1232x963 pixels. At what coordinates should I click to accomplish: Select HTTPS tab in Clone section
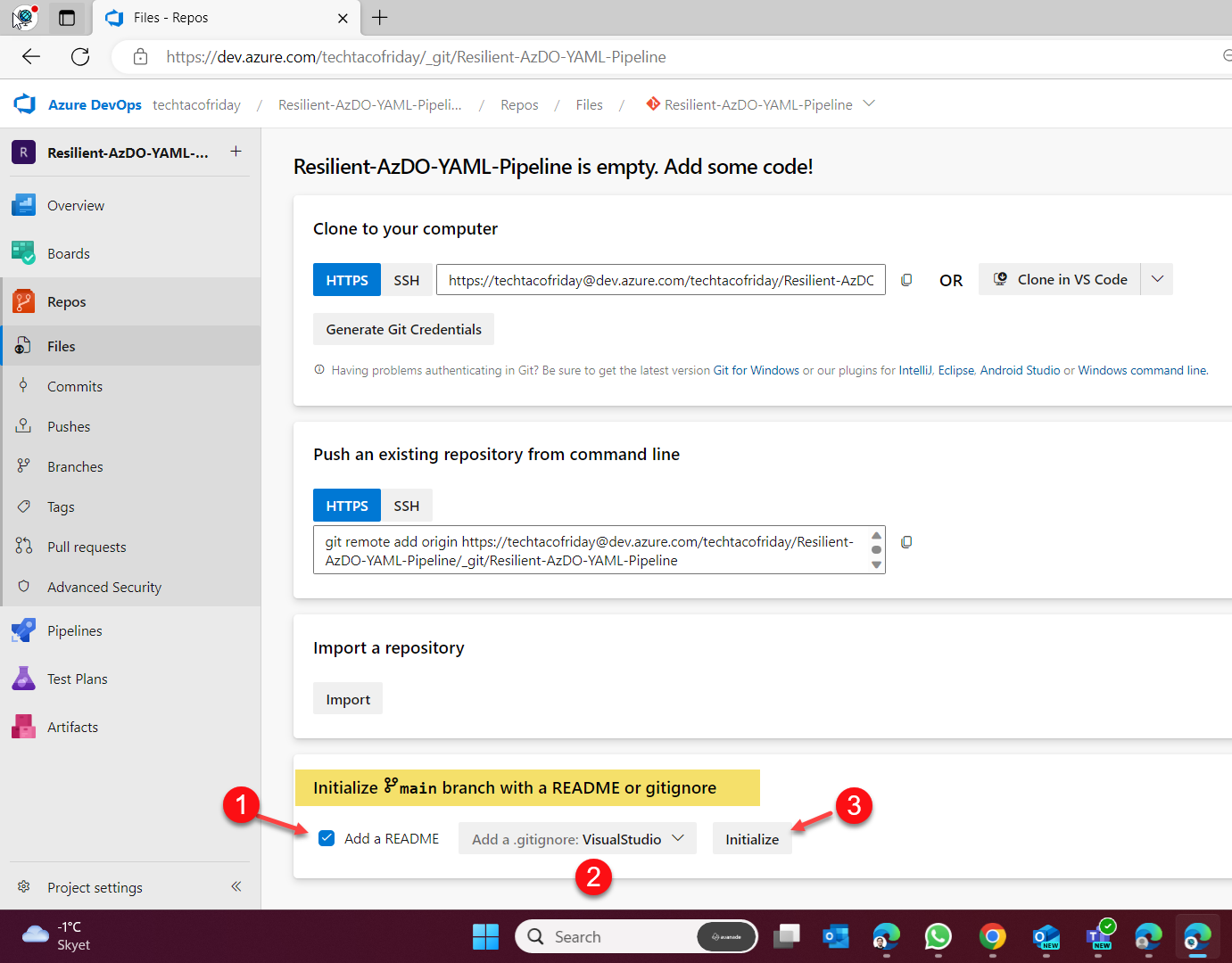click(347, 280)
